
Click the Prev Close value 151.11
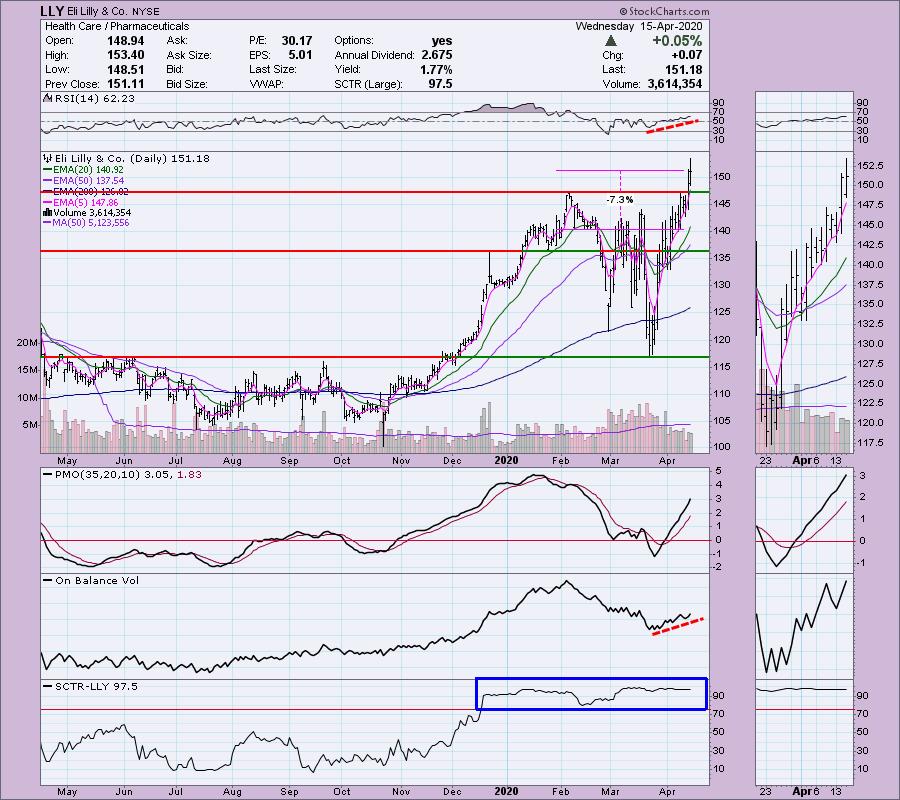(x=125, y=84)
